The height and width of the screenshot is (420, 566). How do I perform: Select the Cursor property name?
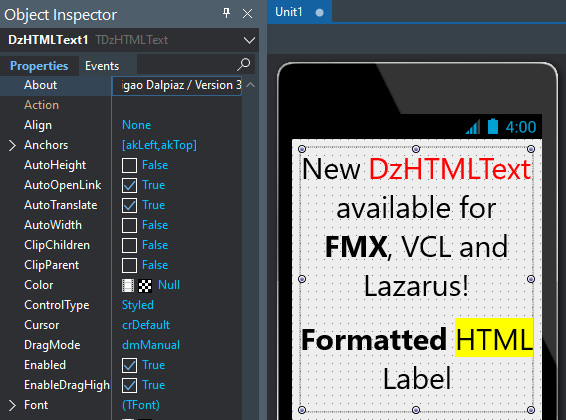pyautogui.click(x=42, y=325)
